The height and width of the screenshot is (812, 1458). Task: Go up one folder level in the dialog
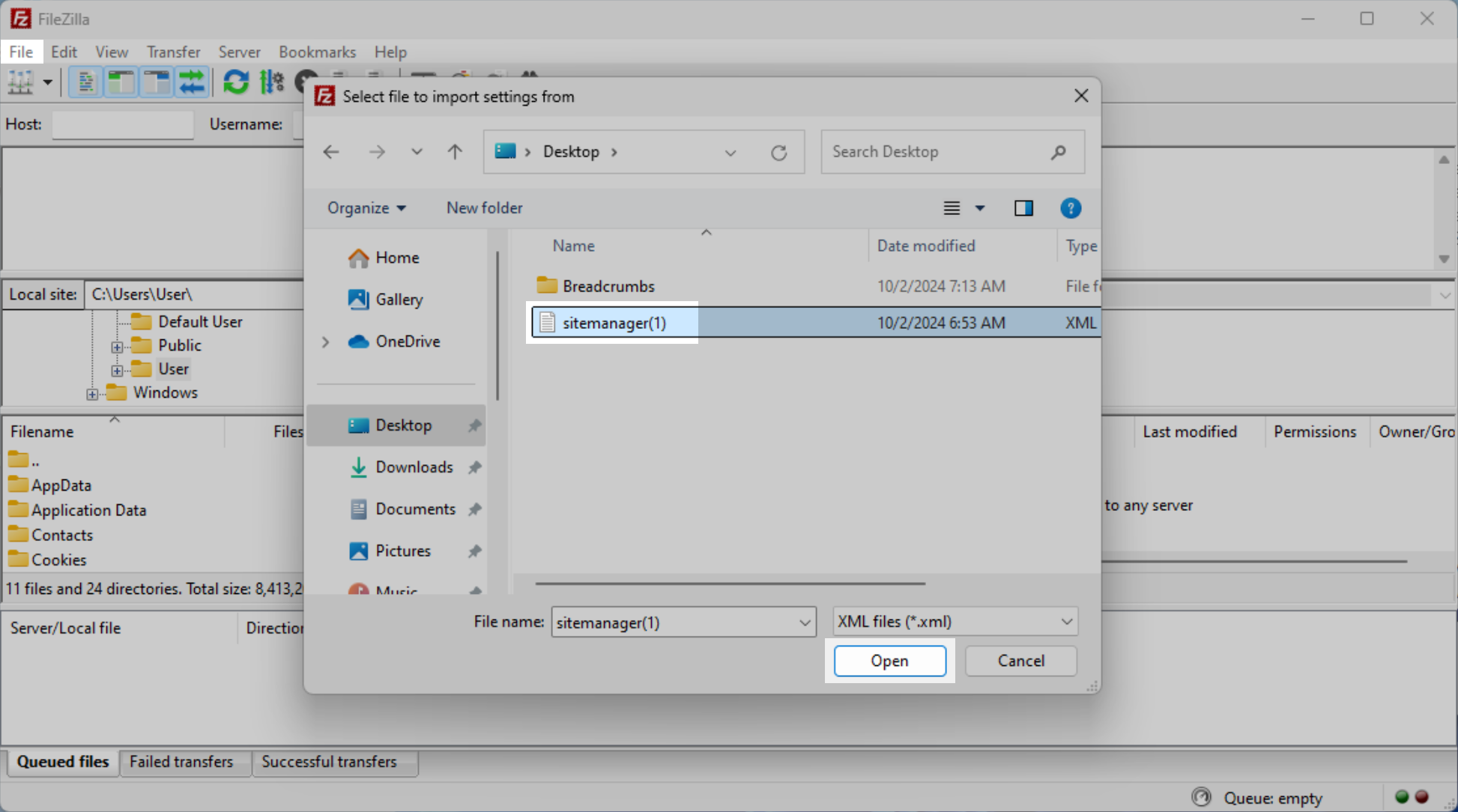coord(454,151)
